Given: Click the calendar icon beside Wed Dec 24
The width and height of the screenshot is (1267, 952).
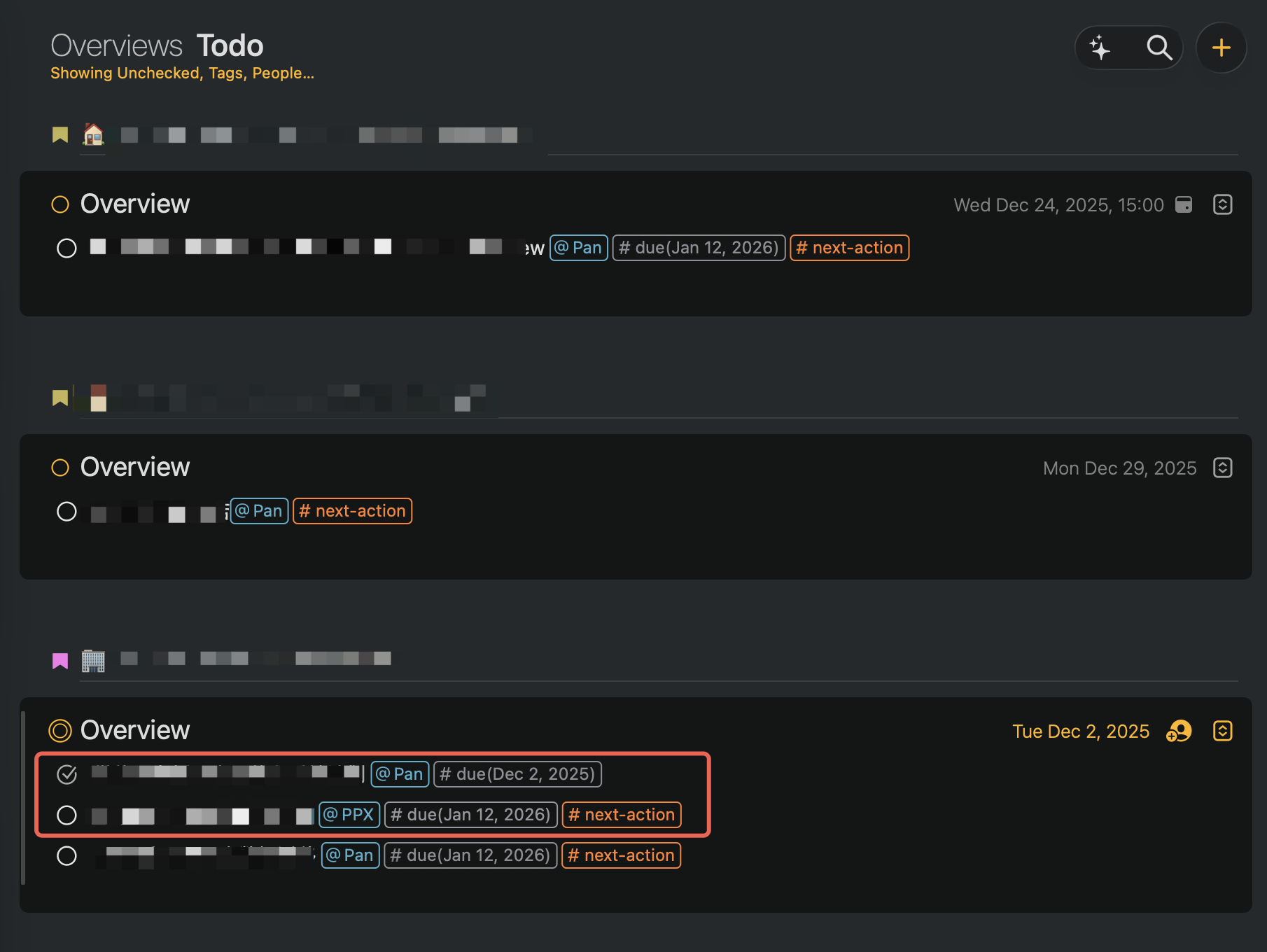Looking at the screenshot, I should pyautogui.click(x=1184, y=204).
